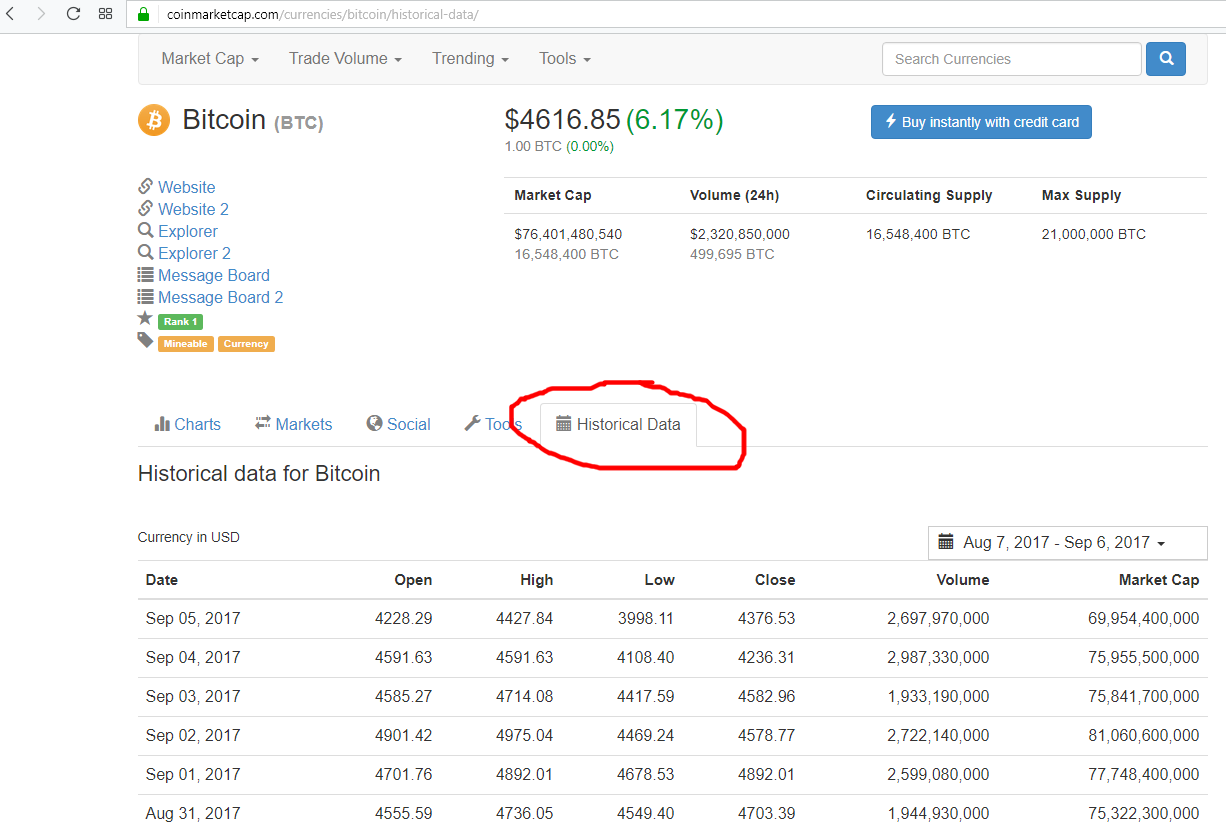Open the Message Board link
The image size is (1226, 824).
pos(213,275)
